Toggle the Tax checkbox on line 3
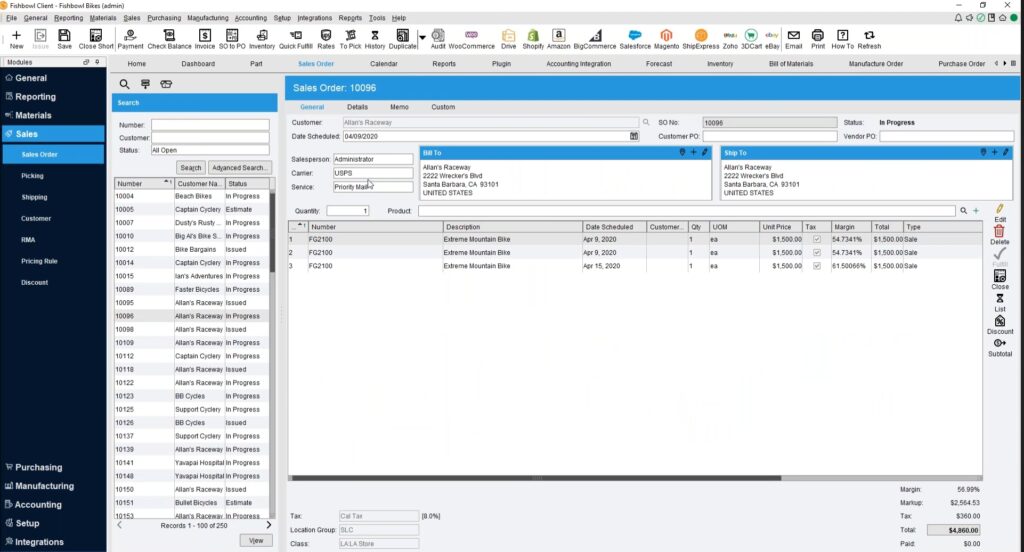The image size is (1024, 552). [817, 266]
